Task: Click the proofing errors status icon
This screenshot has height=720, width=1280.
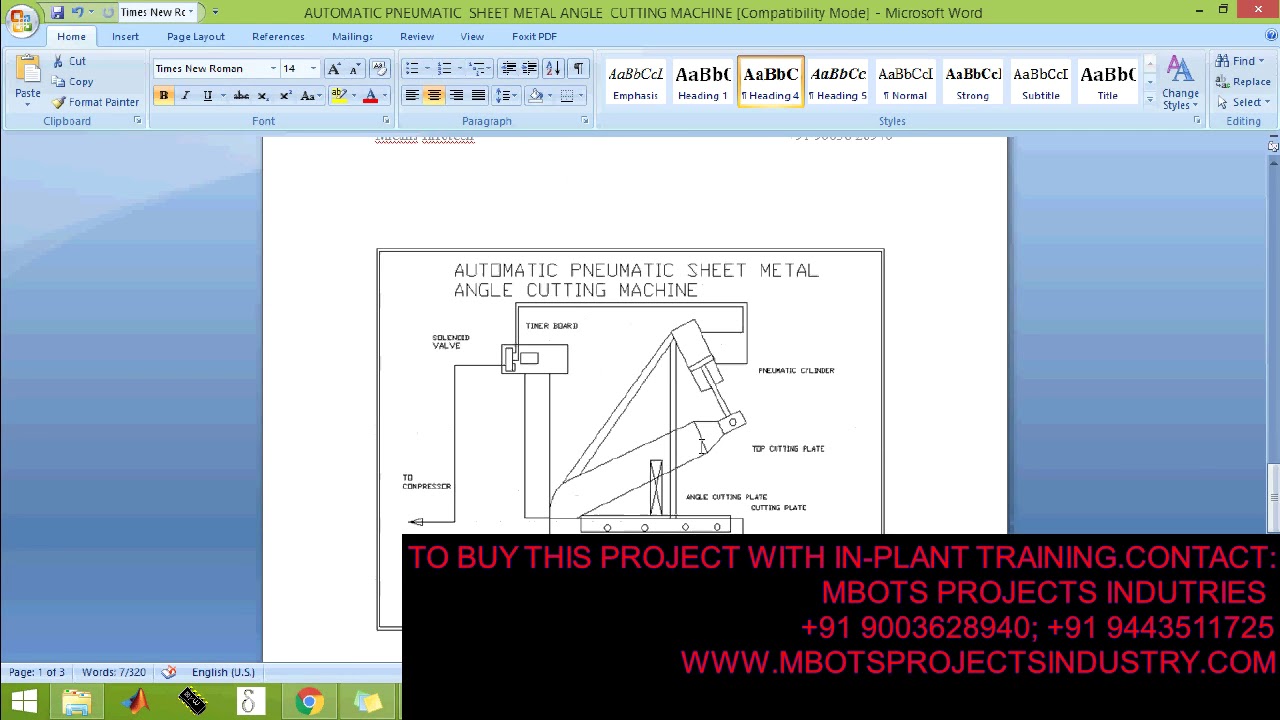Action: click(169, 672)
